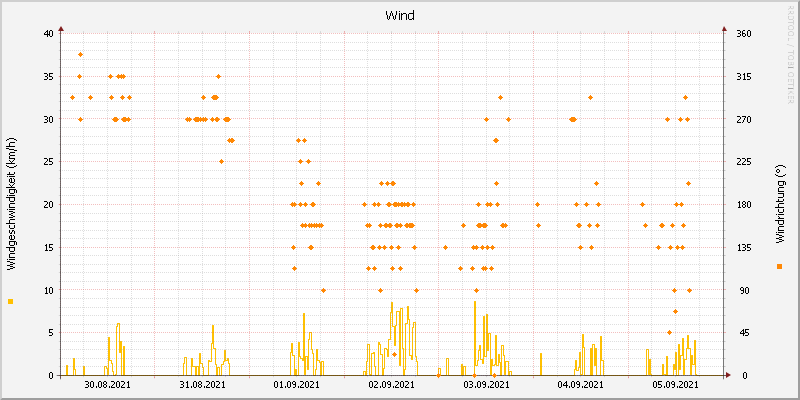
Task: Click the date label 05.09.2021
Action: click(675, 384)
